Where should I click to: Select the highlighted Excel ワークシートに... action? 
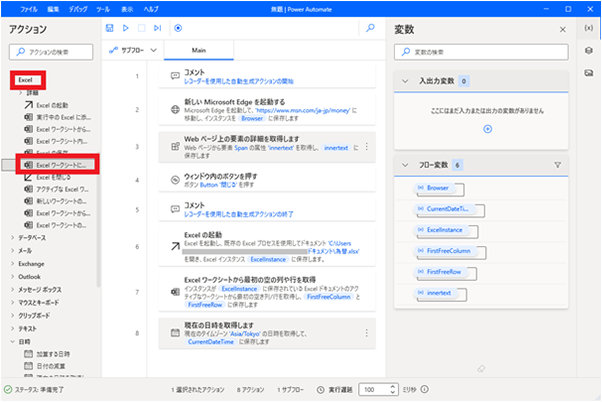[x=55, y=165]
